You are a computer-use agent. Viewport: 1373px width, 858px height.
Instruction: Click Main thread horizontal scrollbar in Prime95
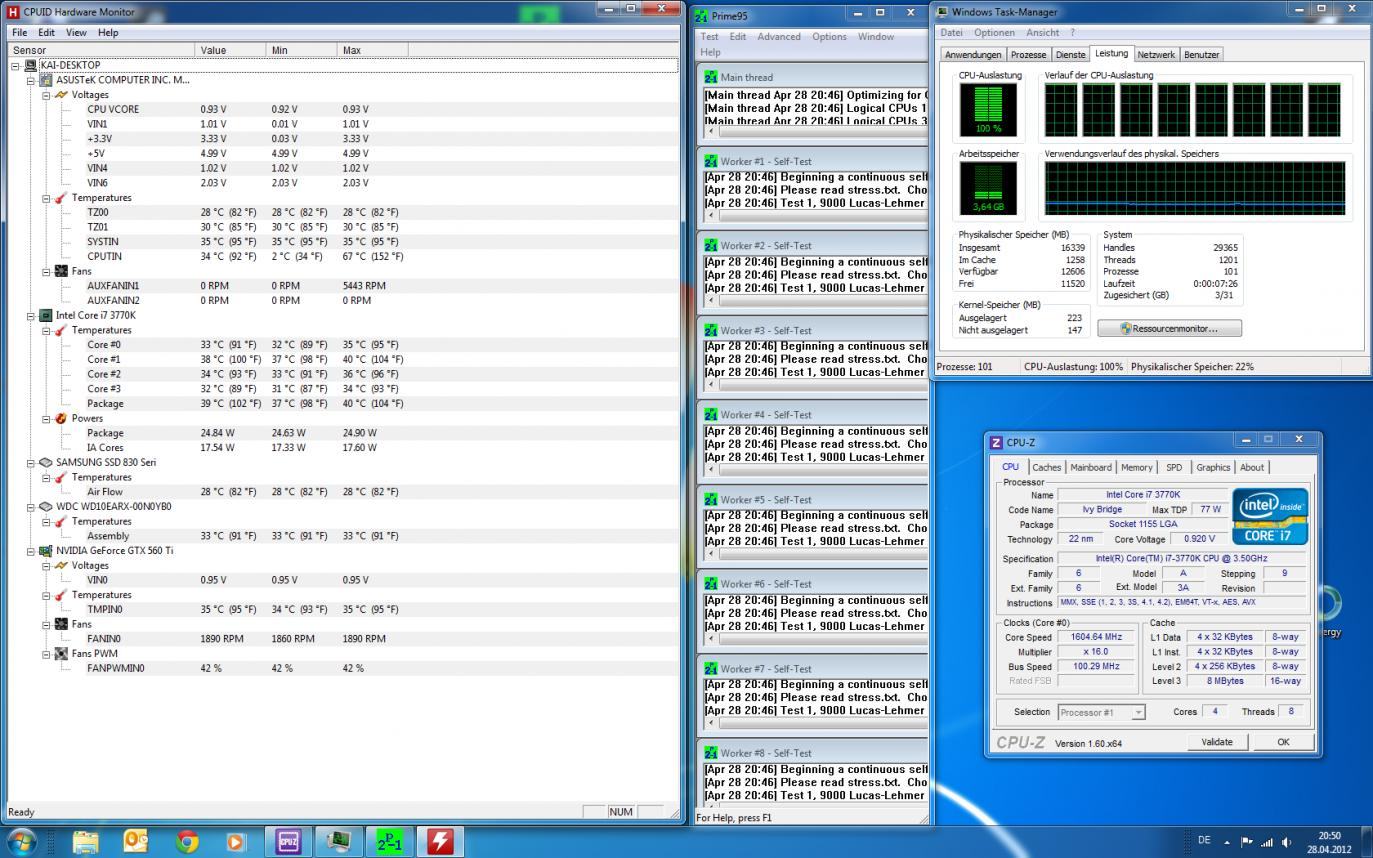pyautogui.click(x=816, y=131)
